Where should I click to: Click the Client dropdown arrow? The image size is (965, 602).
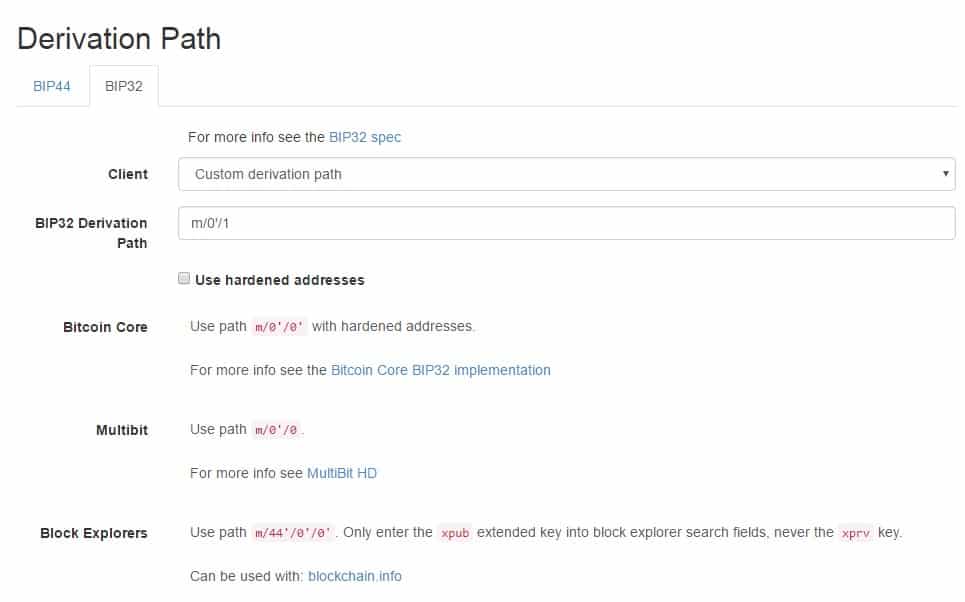click(945, 174)
